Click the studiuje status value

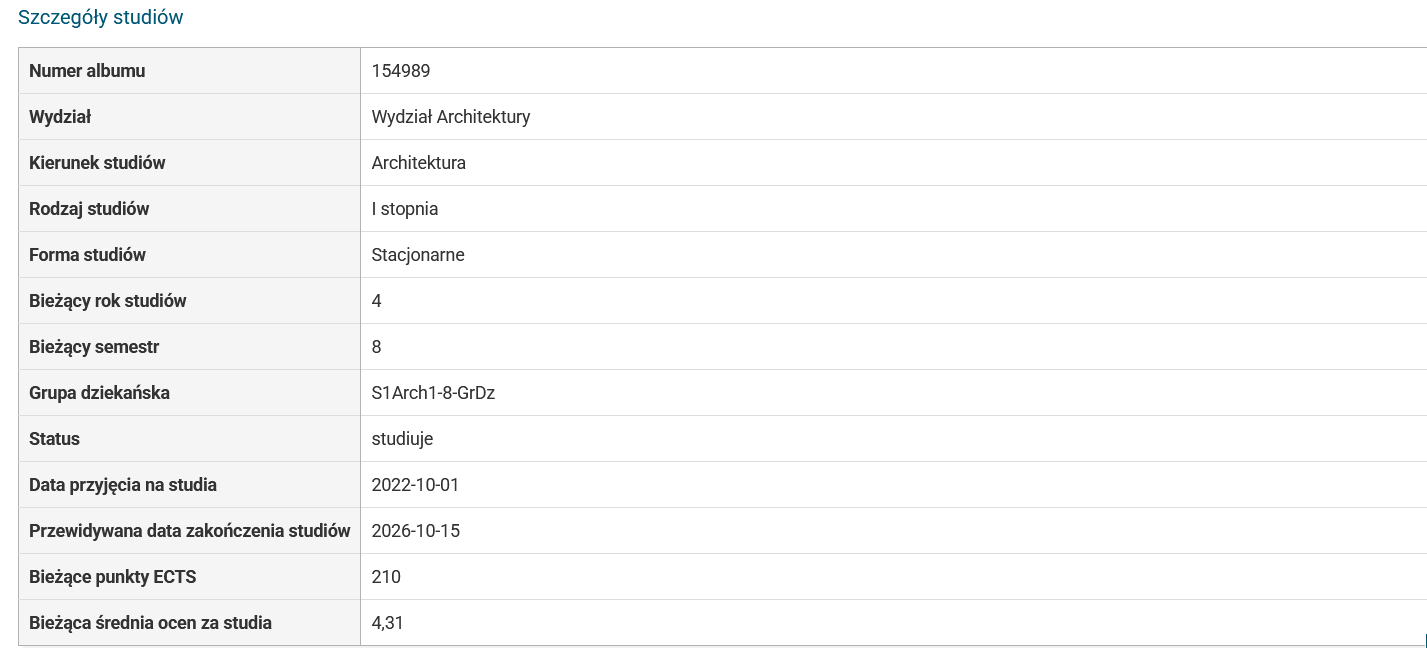[402, 439]
